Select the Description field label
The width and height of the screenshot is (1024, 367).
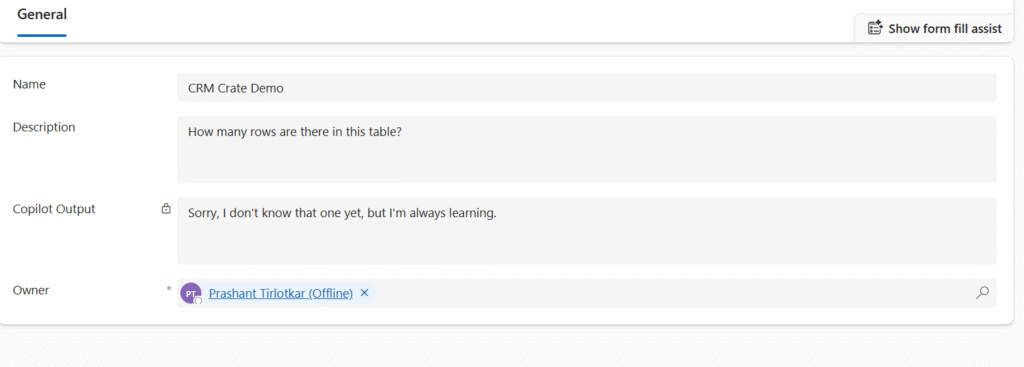tap(44, 127)
